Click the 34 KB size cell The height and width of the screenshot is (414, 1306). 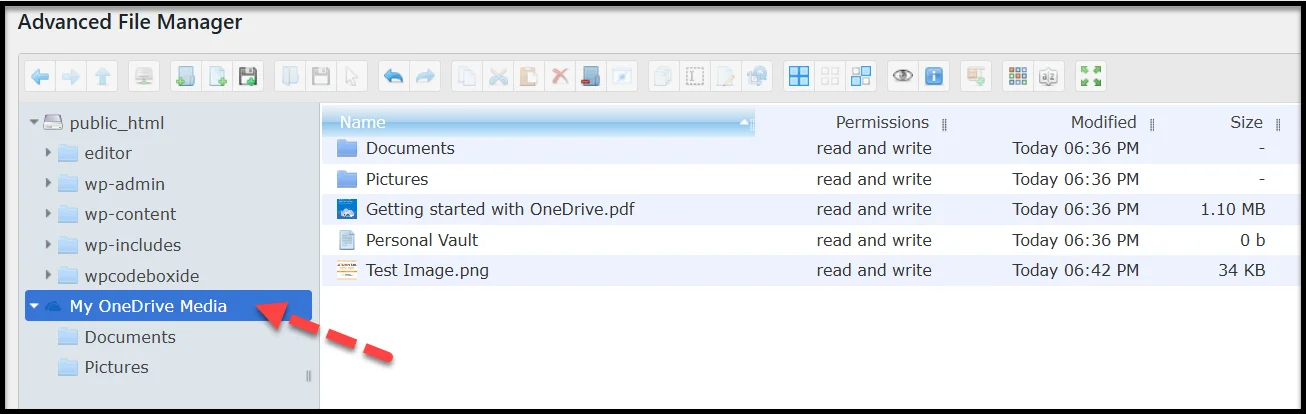1241,270
